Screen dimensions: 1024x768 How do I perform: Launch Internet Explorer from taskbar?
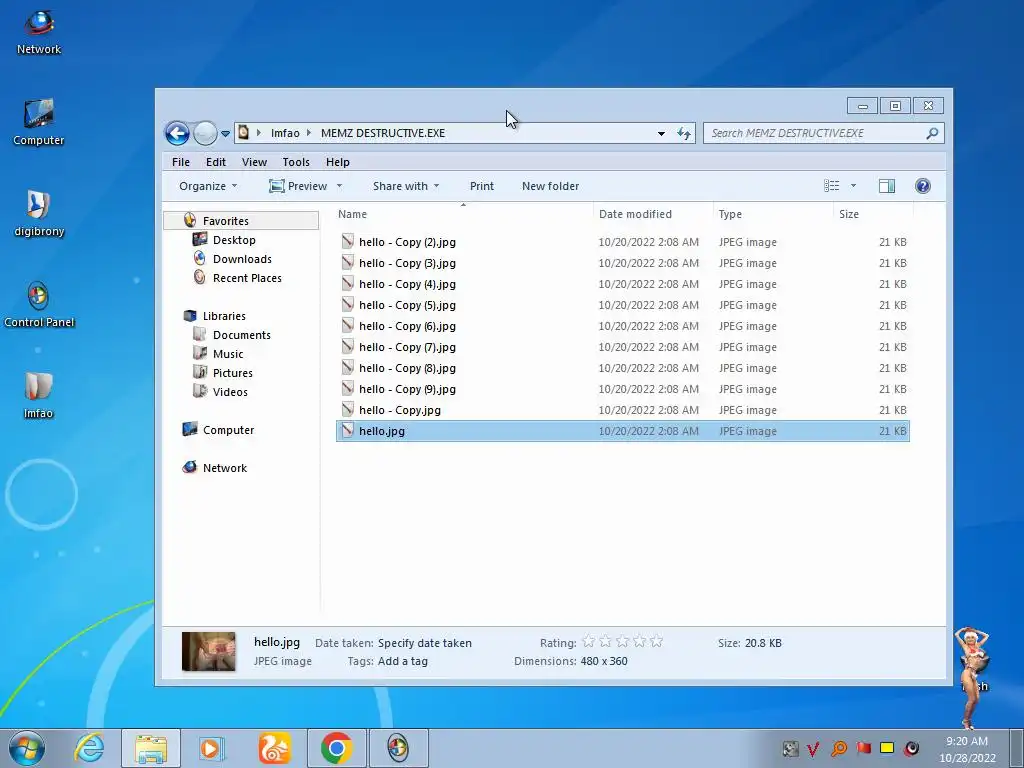89,748
